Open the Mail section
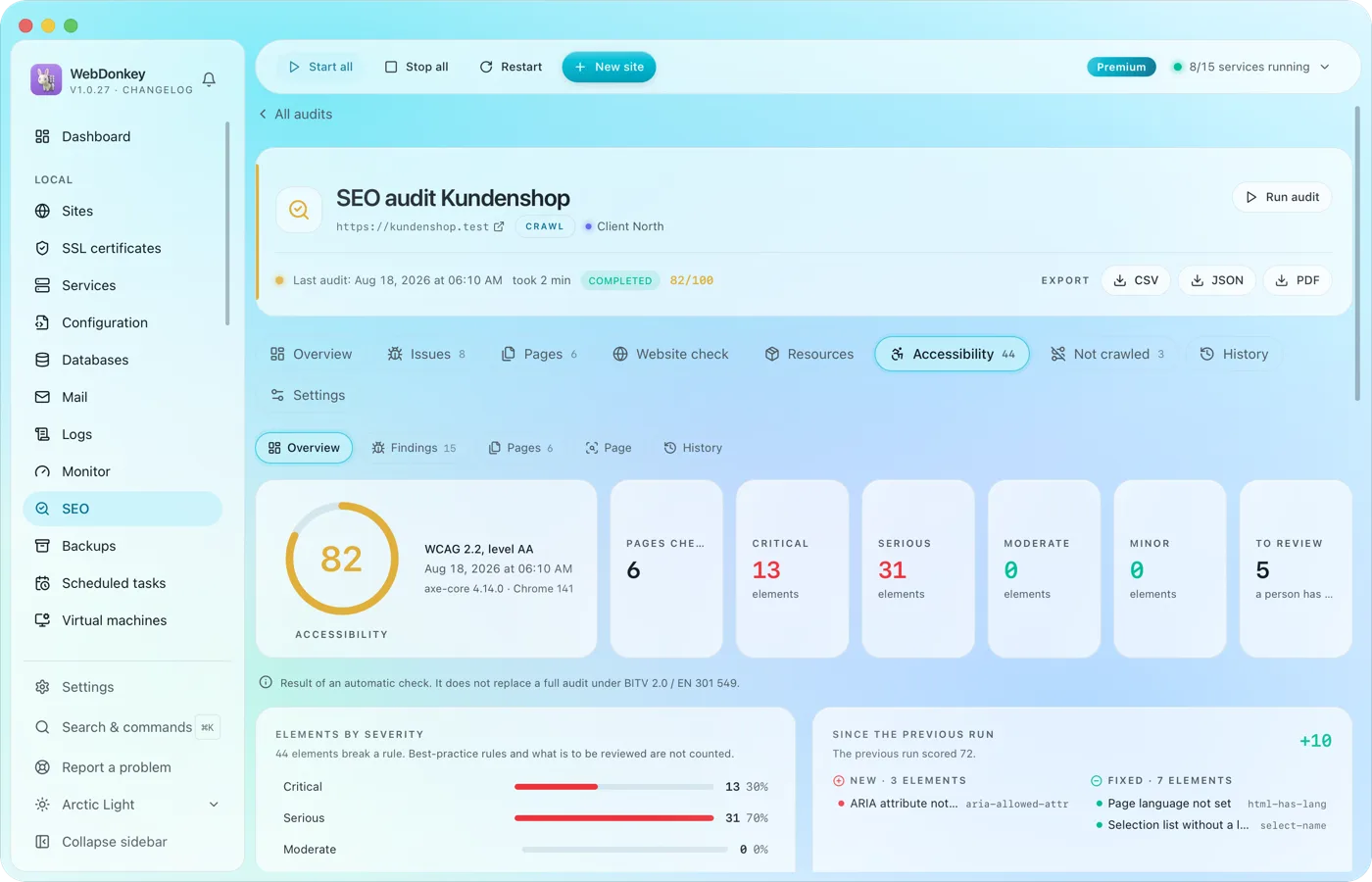This screenshot has width=1372, height=882. [x=122, y=397]
